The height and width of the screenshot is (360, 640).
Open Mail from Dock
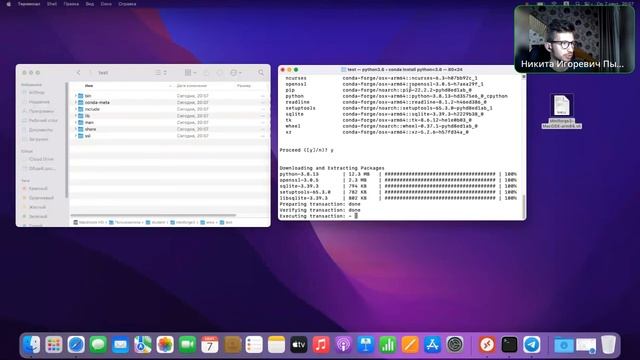coord(120,345)
